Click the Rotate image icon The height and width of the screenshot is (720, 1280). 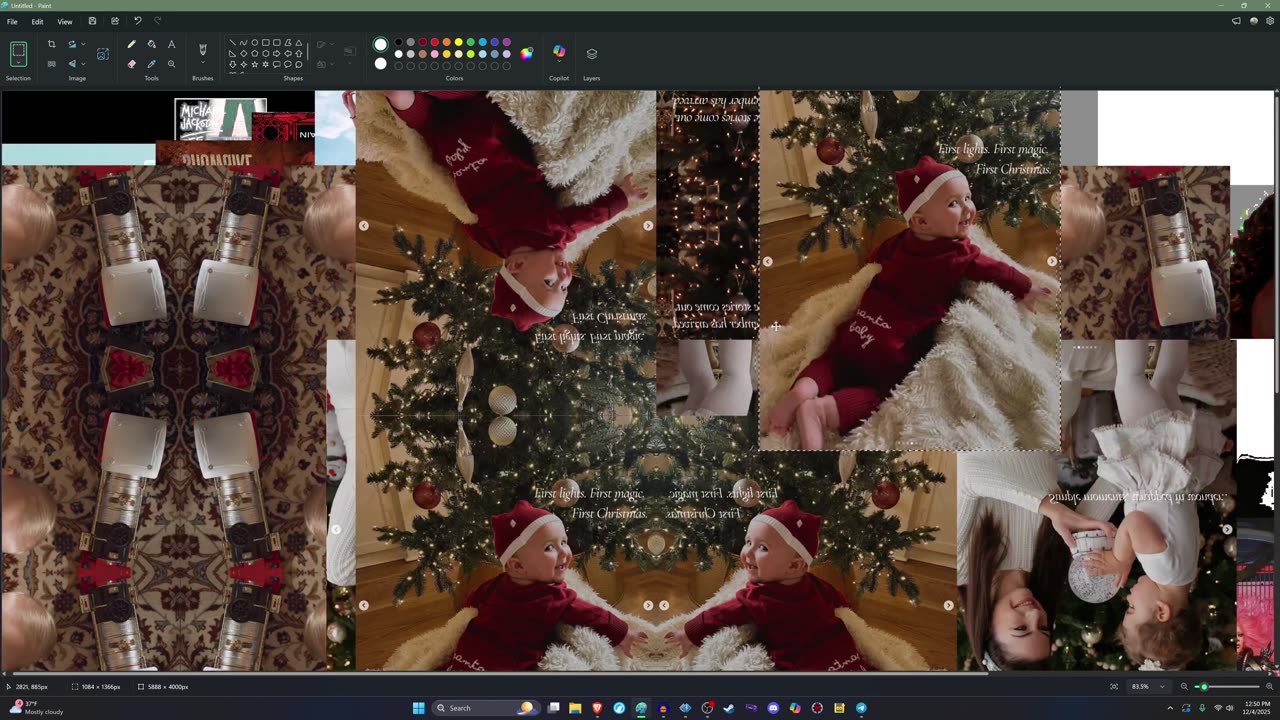click(x=72, y=44)
